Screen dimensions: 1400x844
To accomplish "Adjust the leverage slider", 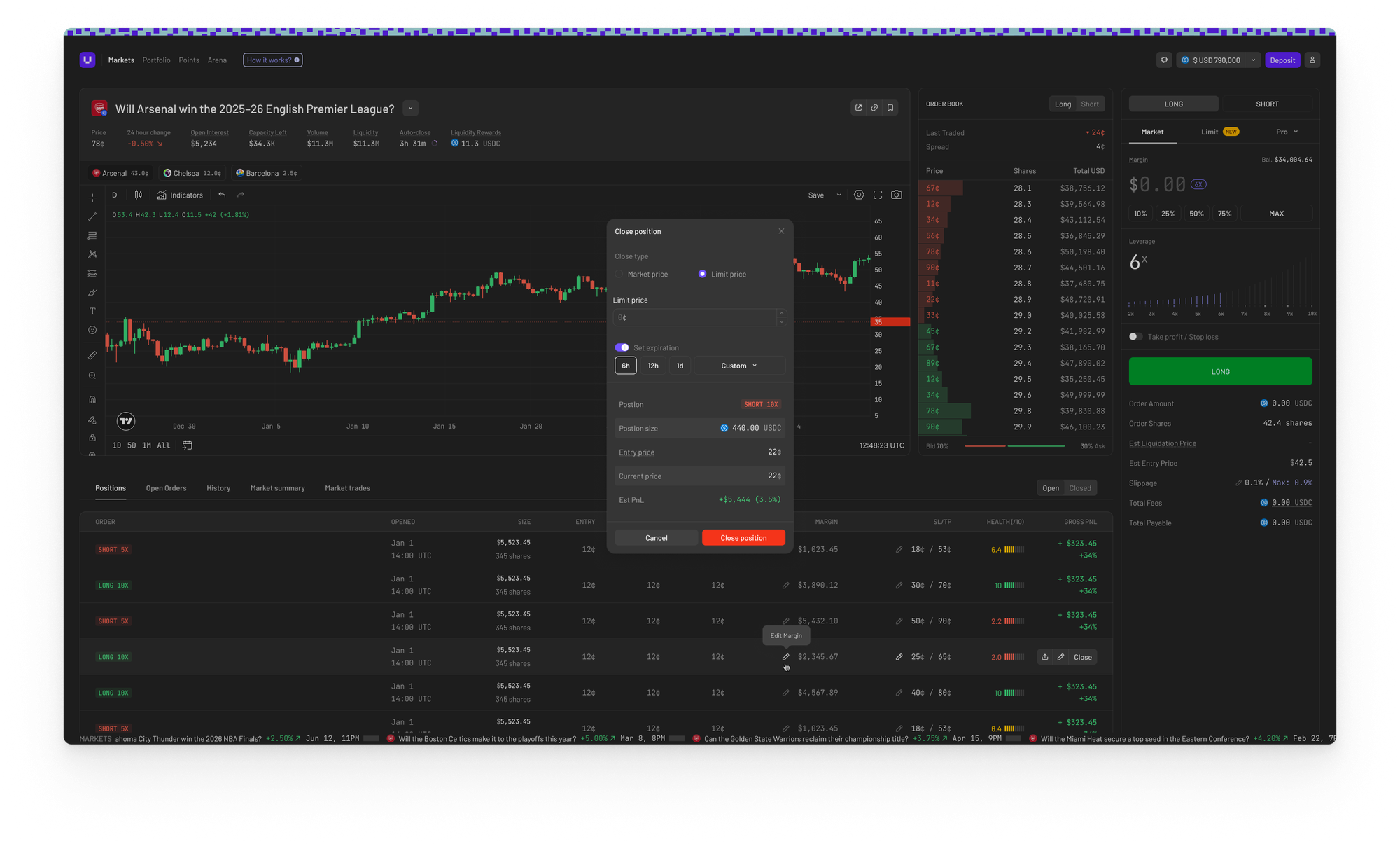I will pyautogui.click(x=1221, y=301).
